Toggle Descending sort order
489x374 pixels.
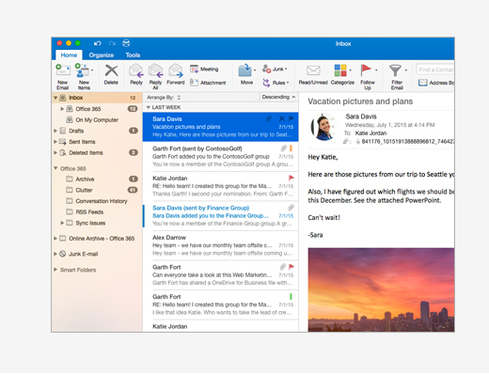click(x=279, y=97)
